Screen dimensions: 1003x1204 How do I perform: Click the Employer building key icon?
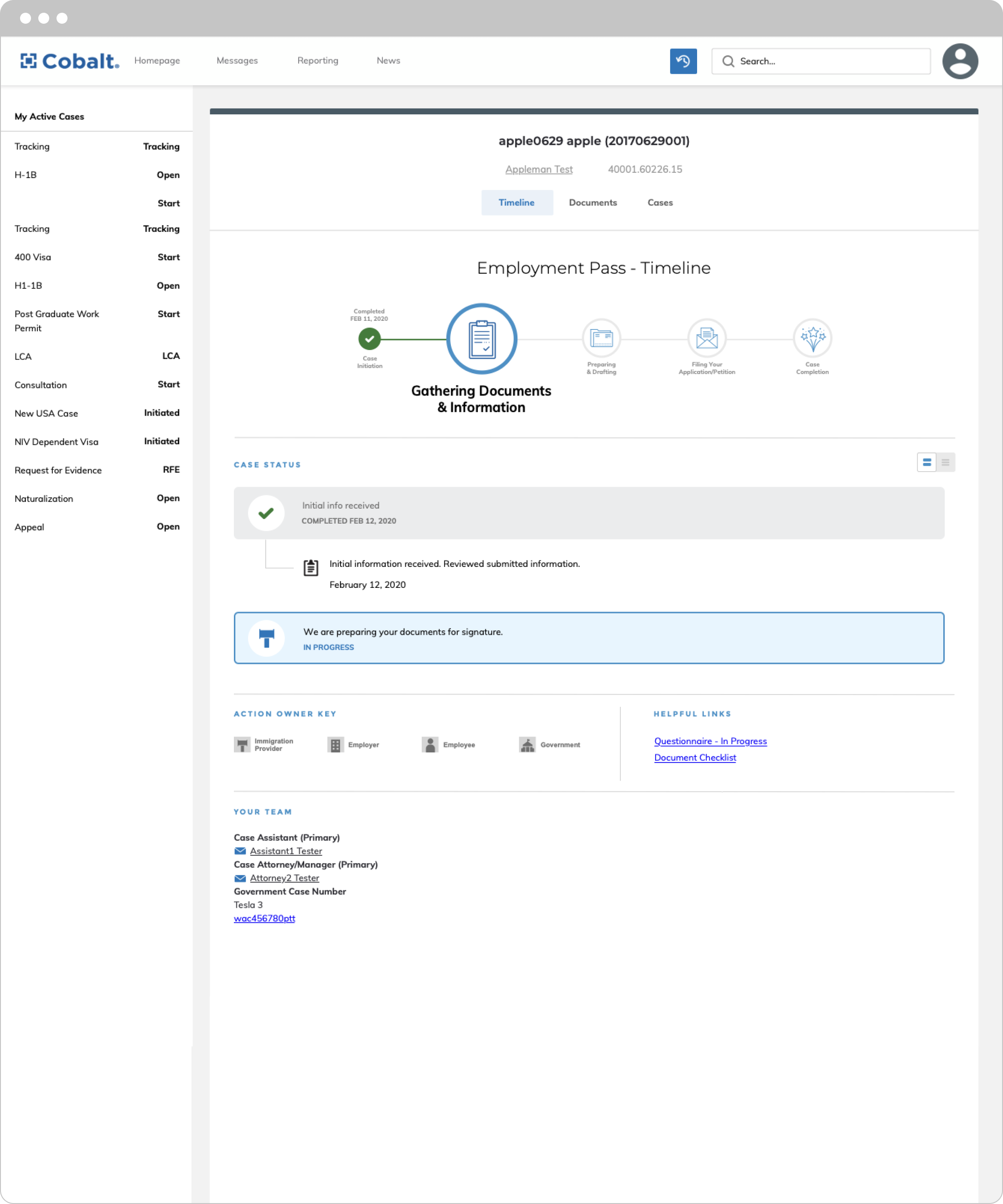tap(336, 745)
